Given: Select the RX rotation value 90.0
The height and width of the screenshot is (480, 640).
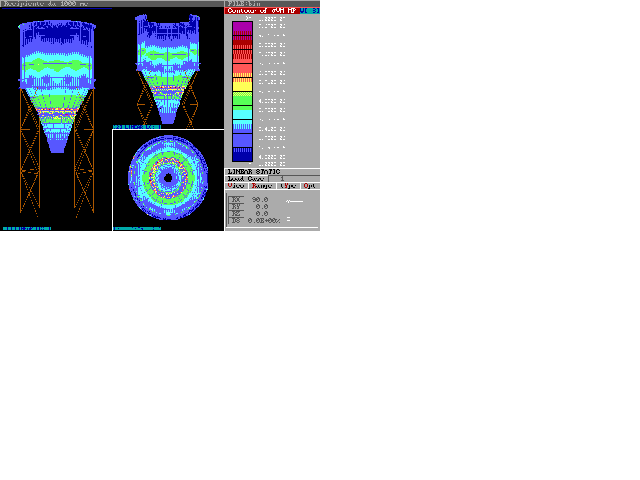Looking at the screenshot, I should (260, 200).
